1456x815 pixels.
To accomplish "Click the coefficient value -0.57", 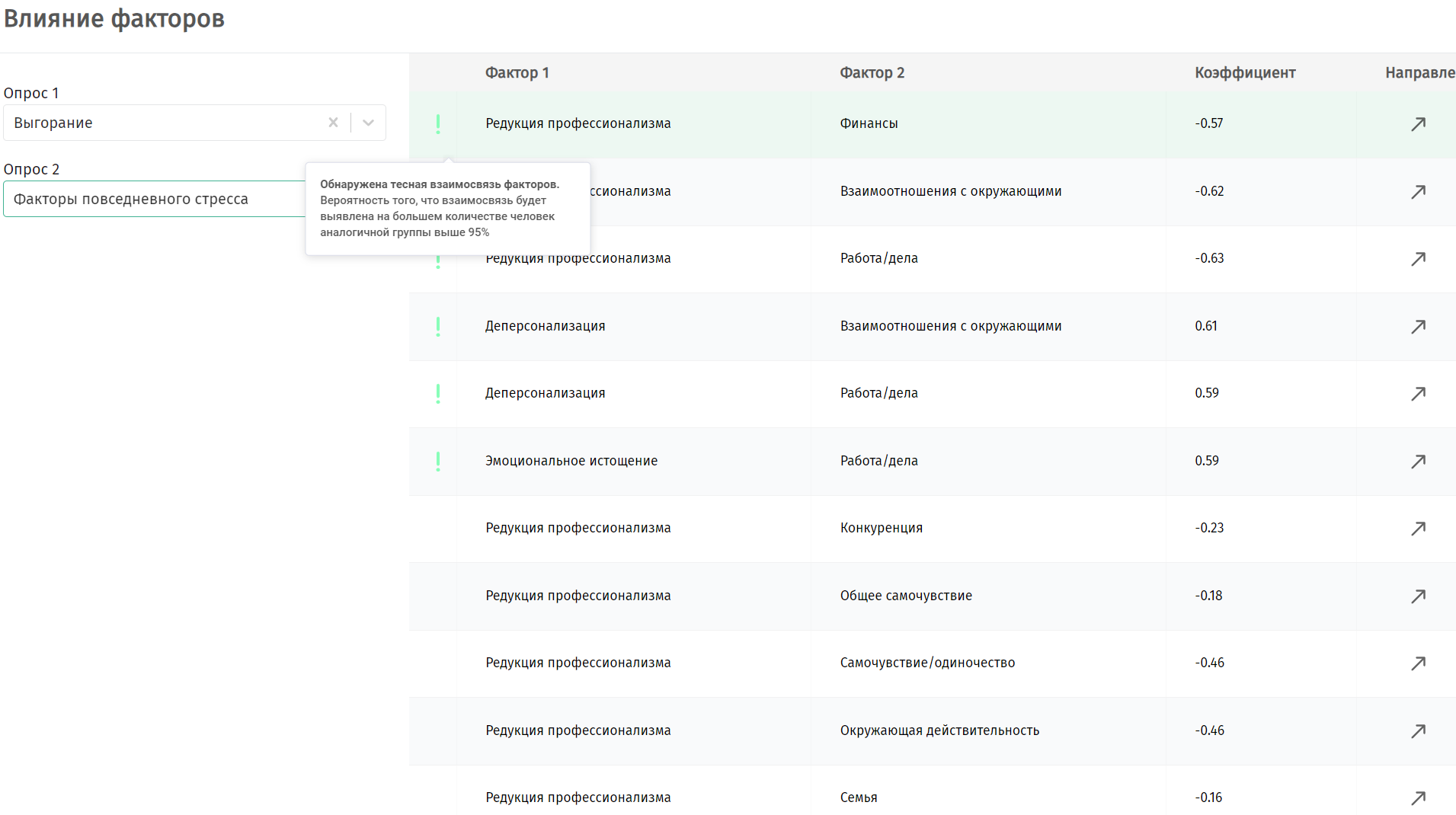I will [x=1209, y=123].
